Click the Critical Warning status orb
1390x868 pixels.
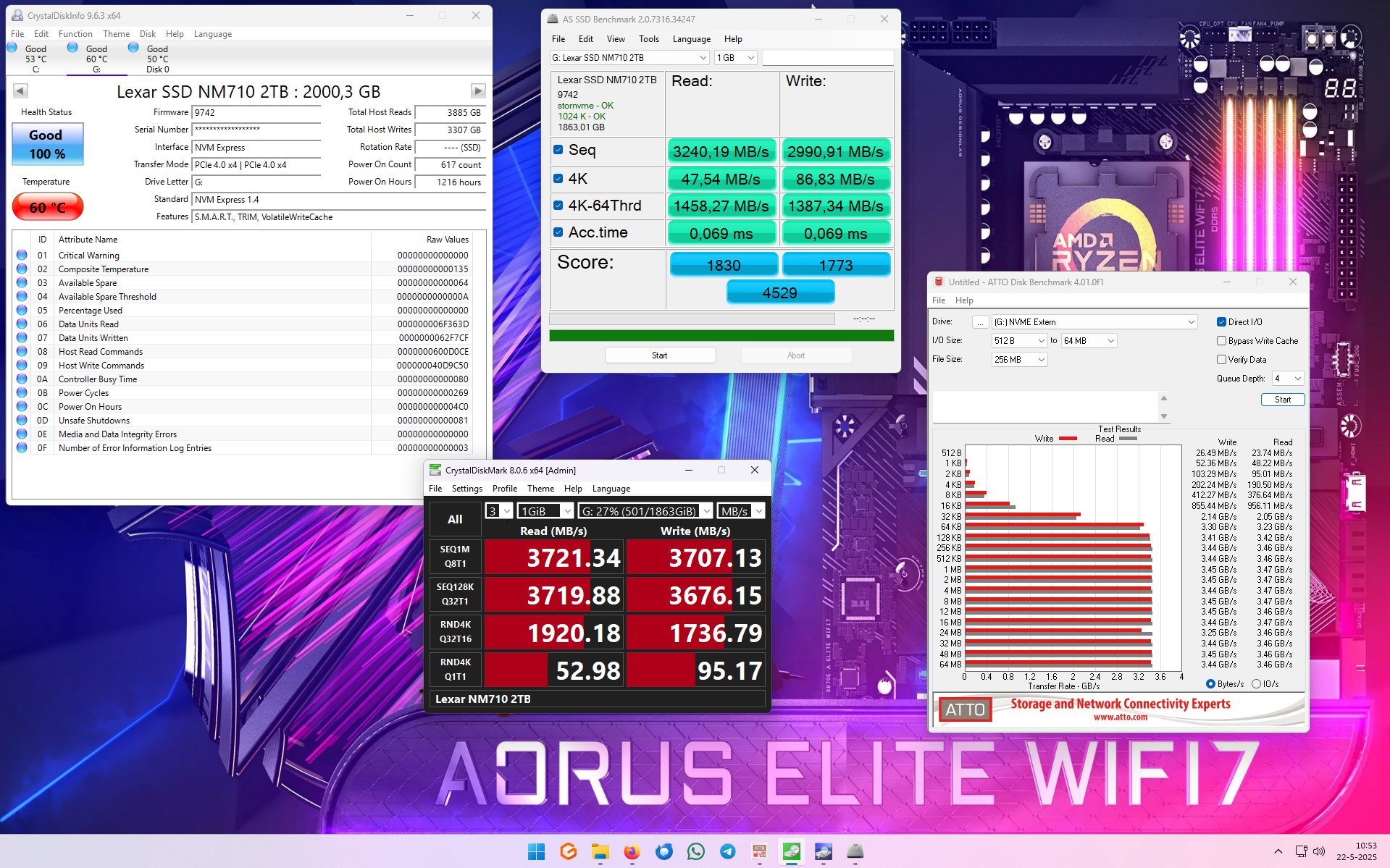(x=22, y=256)
